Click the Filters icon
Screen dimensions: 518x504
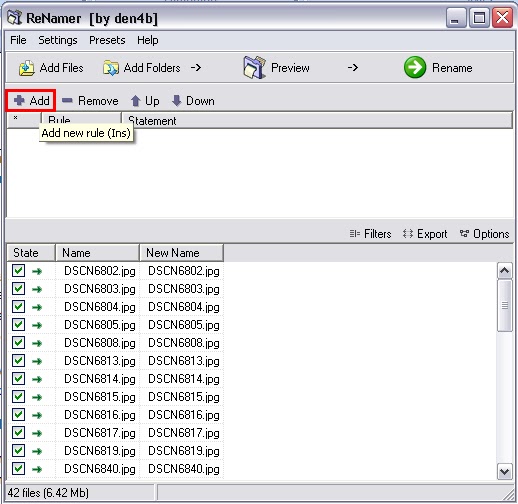(x=354, y=234)
